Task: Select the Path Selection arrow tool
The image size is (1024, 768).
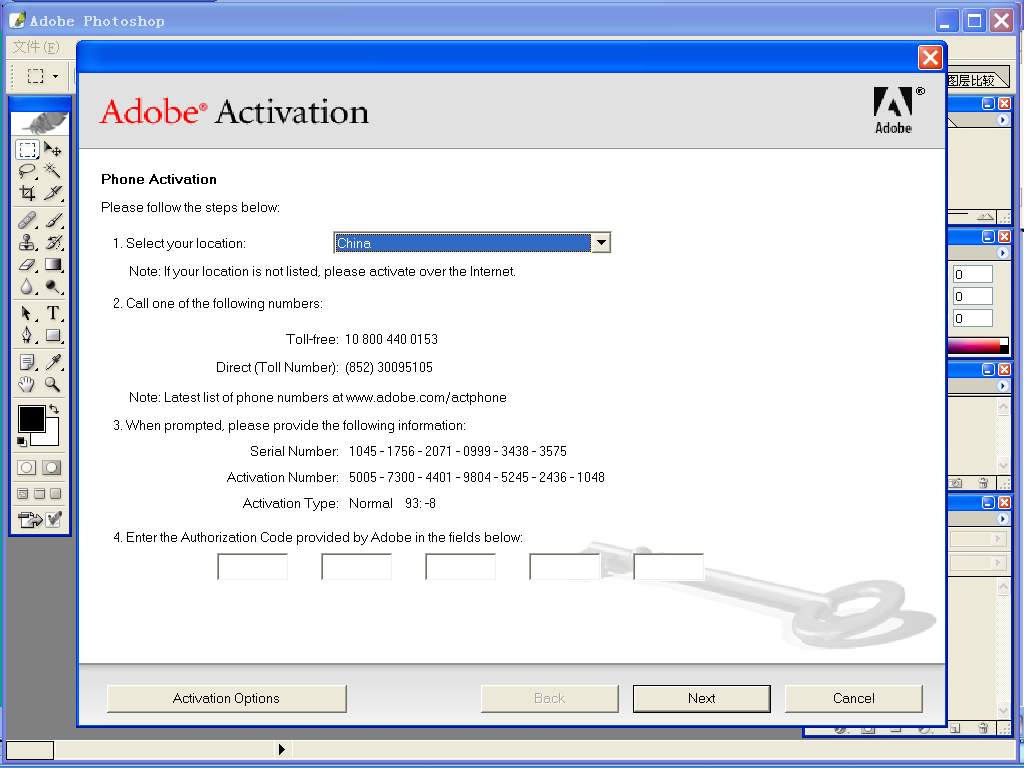Action: pyautogui.click(x=27, y=313)
